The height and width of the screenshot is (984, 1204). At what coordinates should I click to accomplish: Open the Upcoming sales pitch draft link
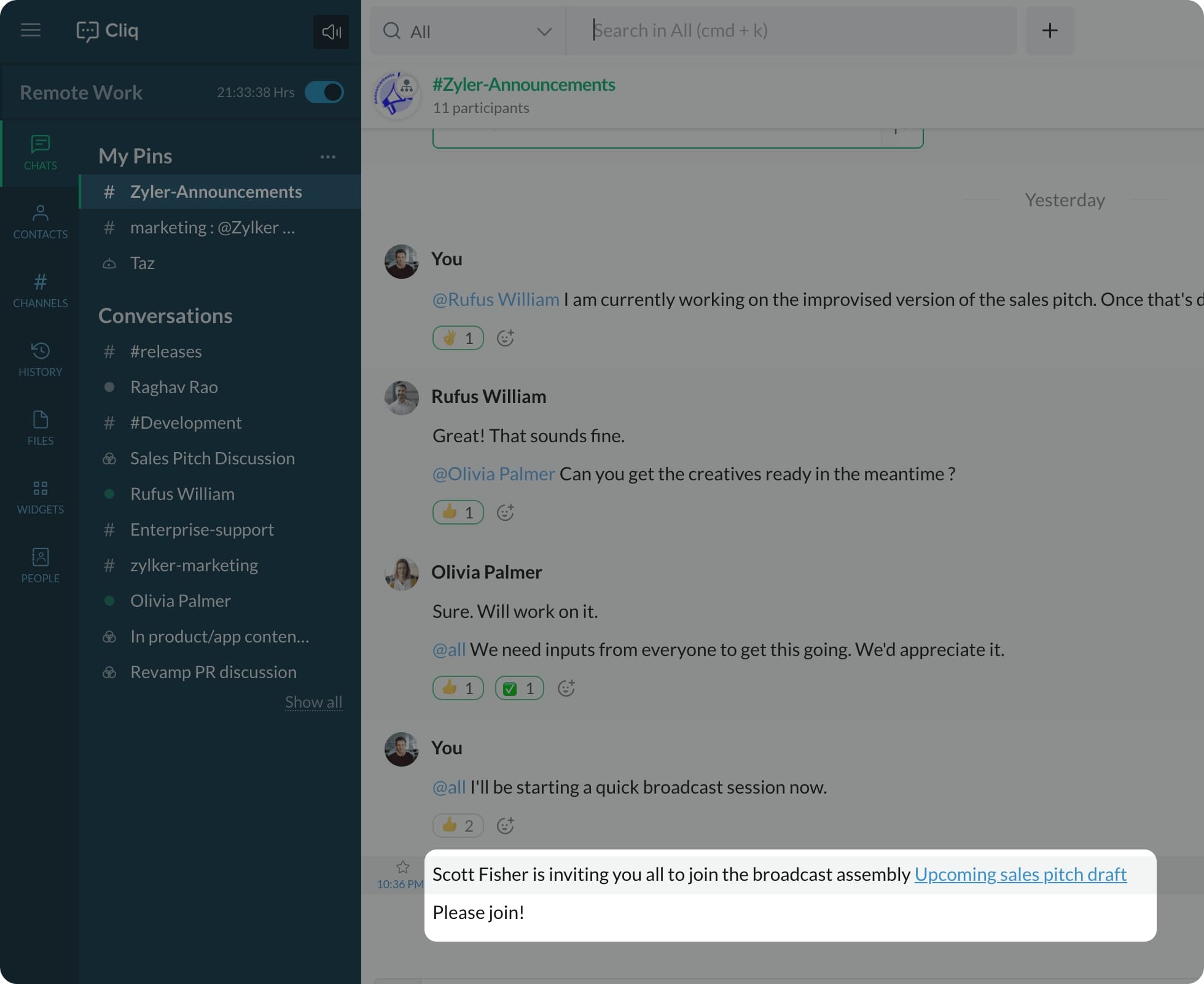(1020, 874)
